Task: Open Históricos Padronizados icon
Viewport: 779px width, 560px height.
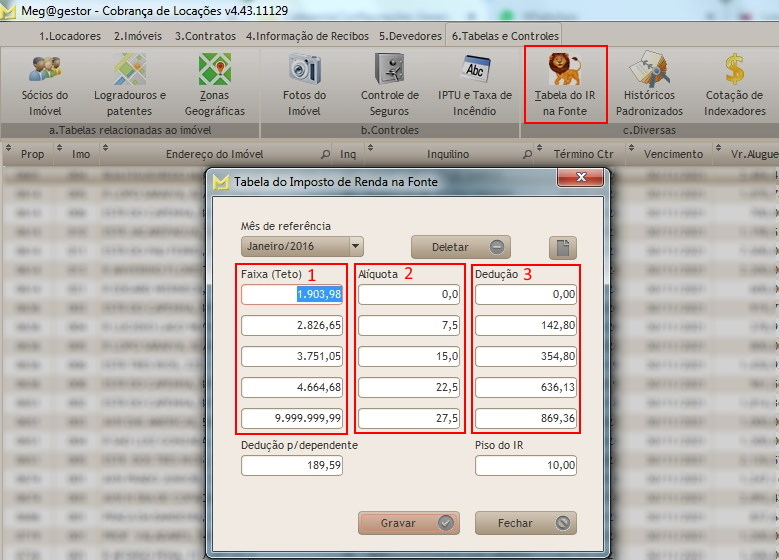Action: 648,70
